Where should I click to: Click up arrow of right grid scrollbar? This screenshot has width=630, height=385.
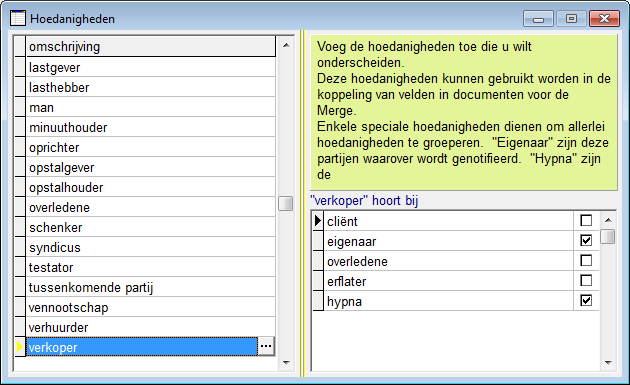[608, 220]
